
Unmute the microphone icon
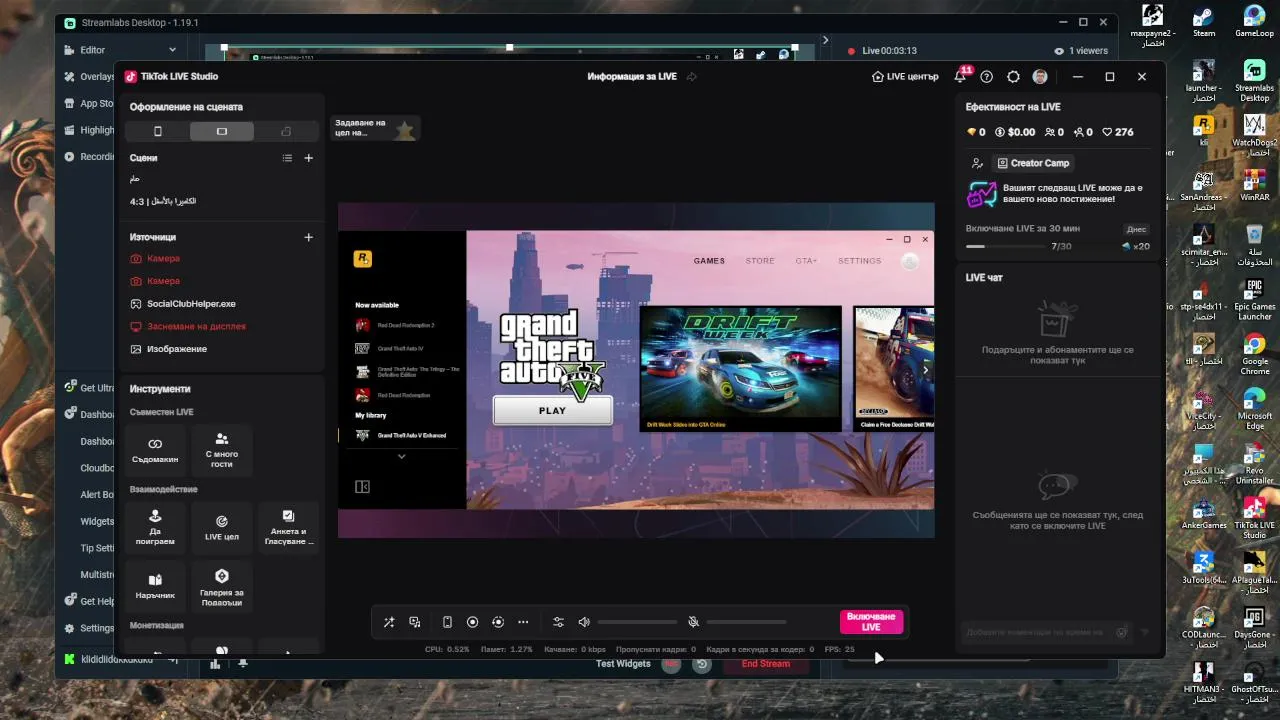693,622
